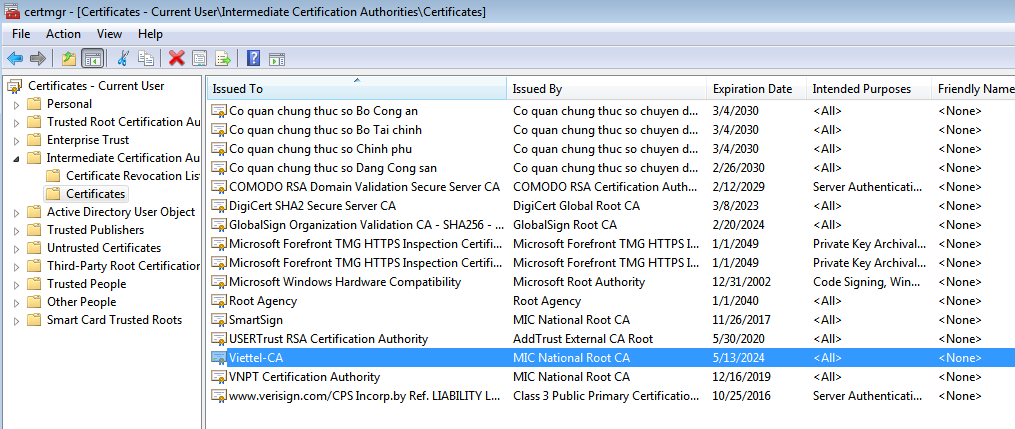The width and height of the screenshot is (1015, 429).
Task: Click folder icon next to Trusted Publishers
Action: tap(34, 230)
